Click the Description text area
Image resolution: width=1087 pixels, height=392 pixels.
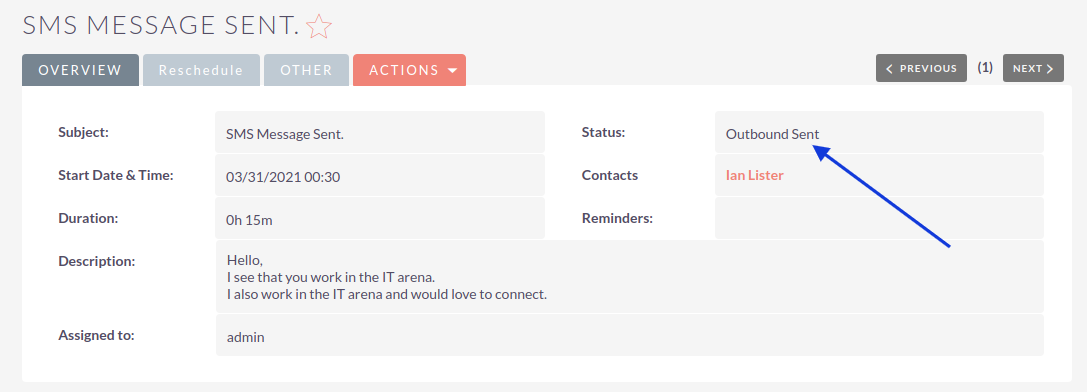[629, 277]
